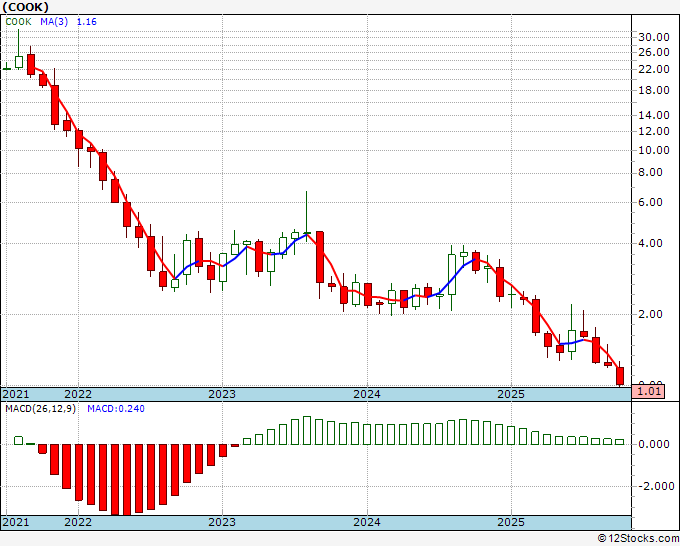Click the first green MACD histogram bar in 2021

(19, 441)
